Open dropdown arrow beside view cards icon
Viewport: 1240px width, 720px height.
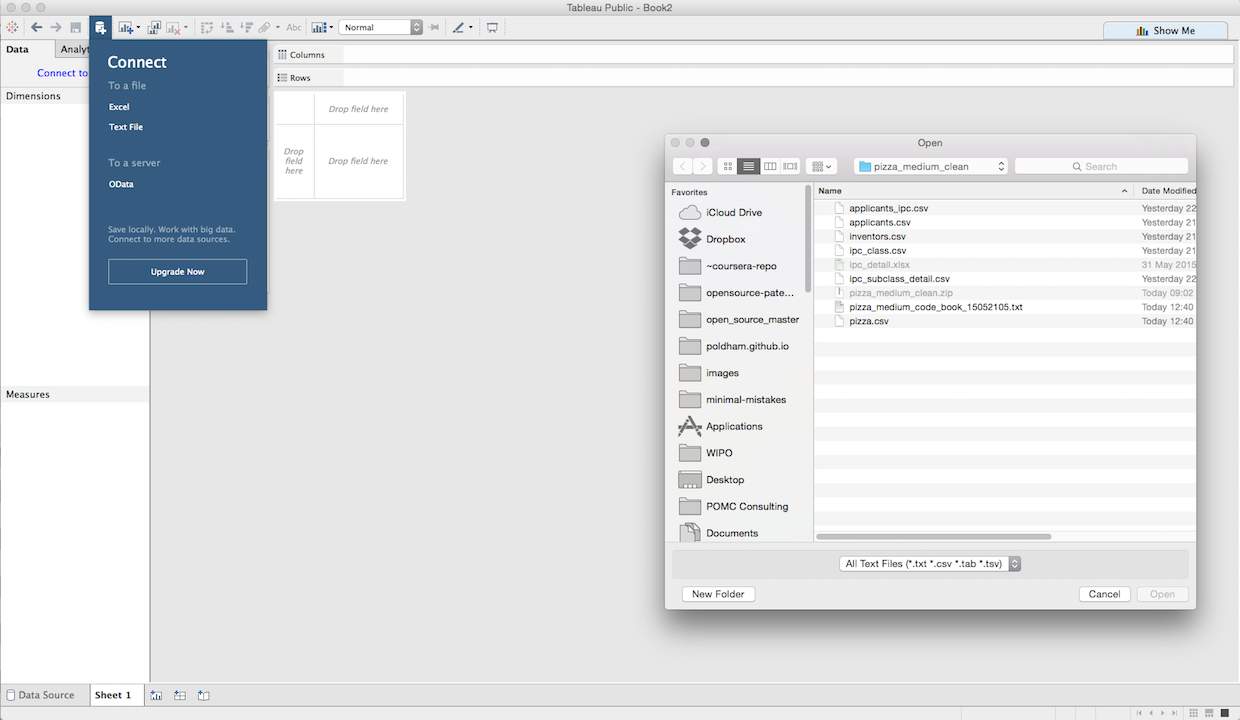331,28
